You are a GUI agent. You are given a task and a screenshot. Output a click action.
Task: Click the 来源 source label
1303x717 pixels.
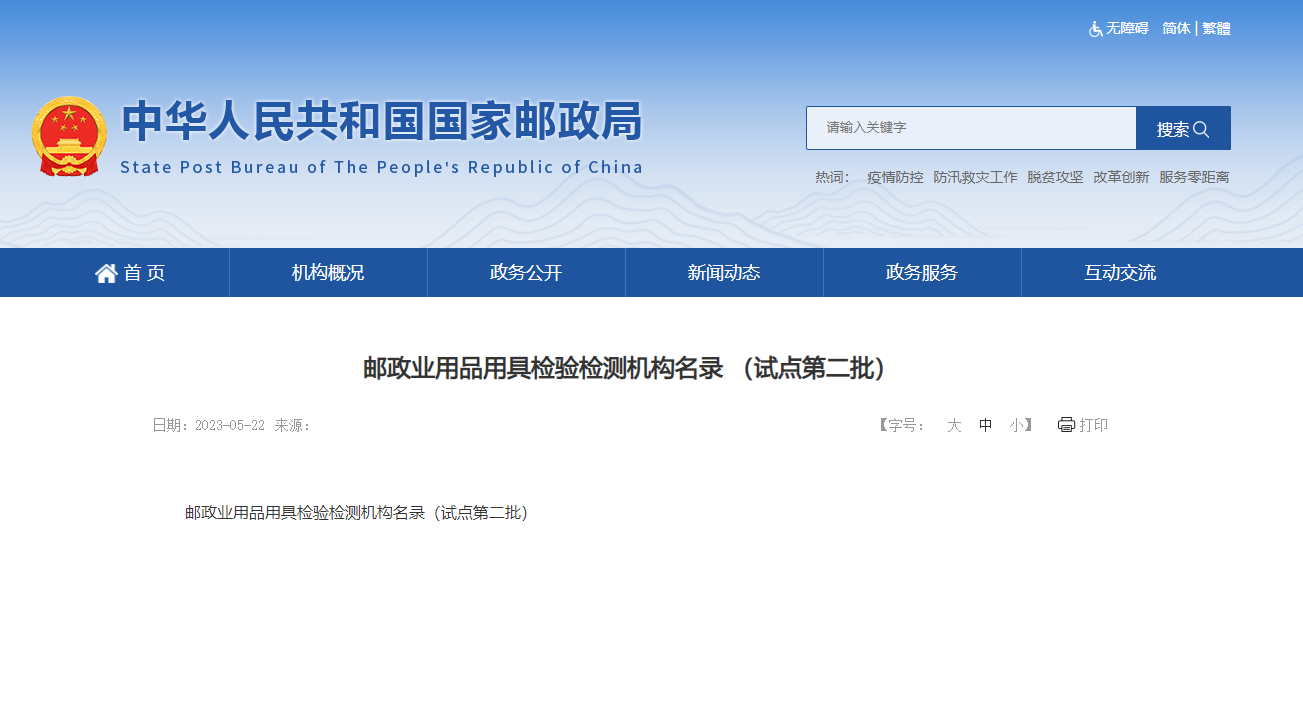tap(293, 425)
